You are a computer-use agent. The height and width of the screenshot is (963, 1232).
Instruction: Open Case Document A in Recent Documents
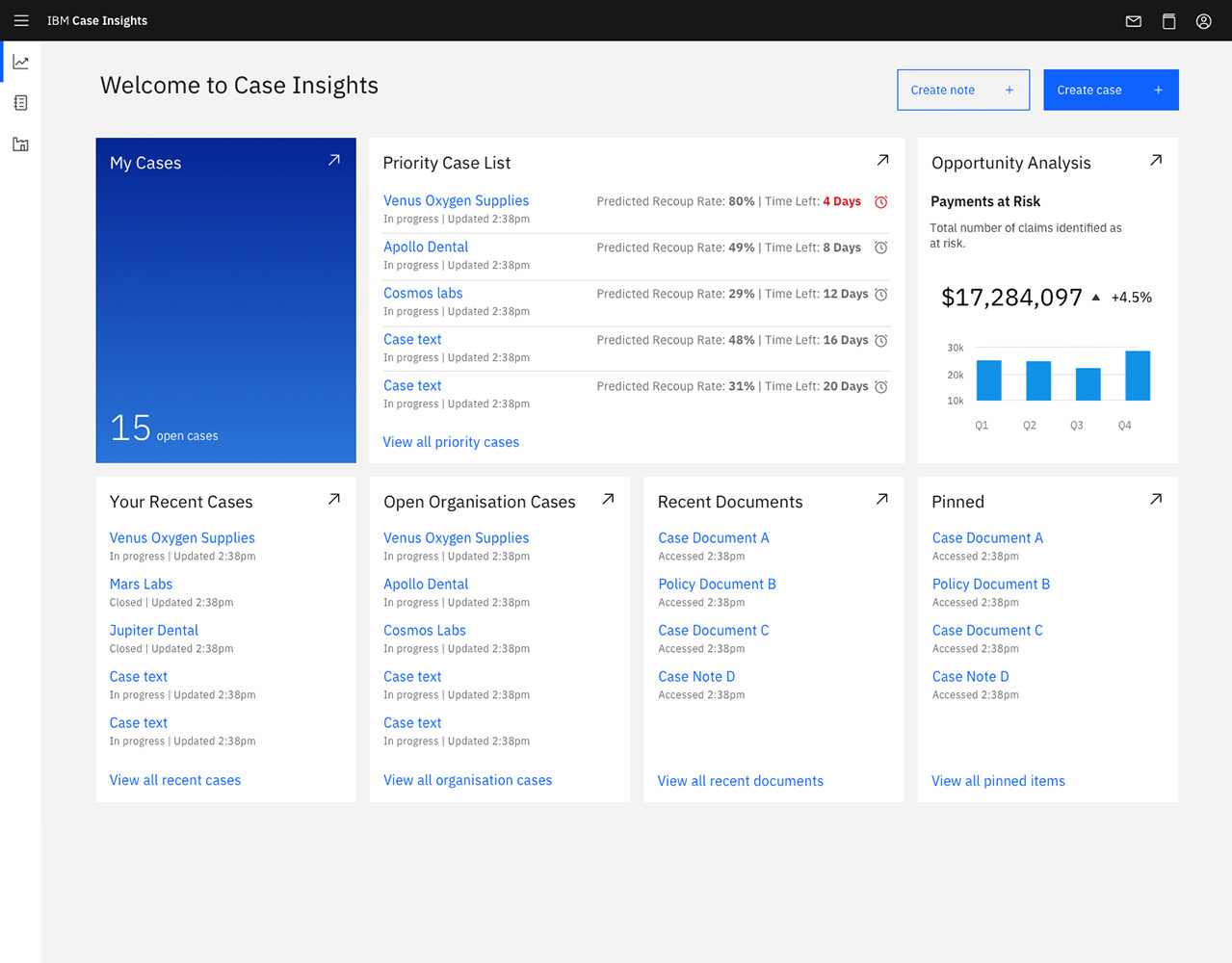(x=714, y=537)
